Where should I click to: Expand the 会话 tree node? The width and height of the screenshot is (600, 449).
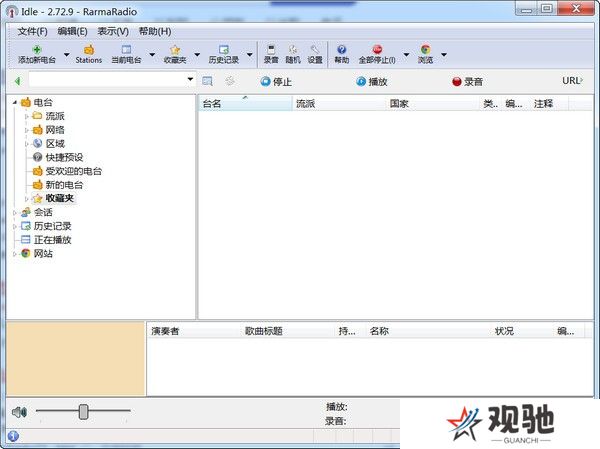(x=15, y=212)
